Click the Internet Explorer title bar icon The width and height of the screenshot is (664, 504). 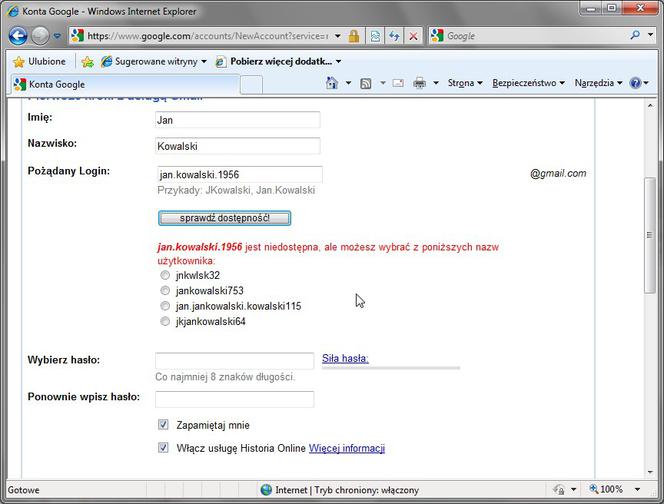point(13,11)
